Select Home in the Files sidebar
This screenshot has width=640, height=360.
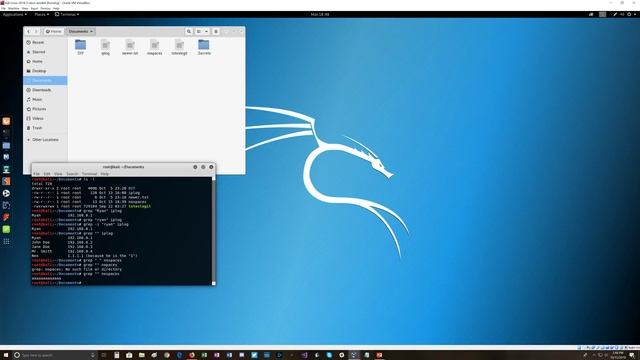(45, 61)
